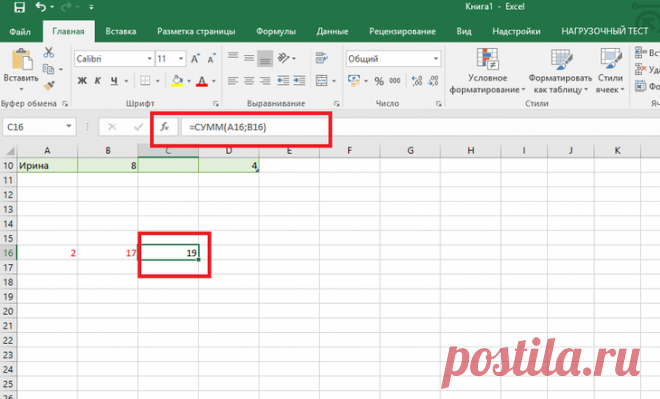Open Условное форматирование menu

[x=487, y=71]
